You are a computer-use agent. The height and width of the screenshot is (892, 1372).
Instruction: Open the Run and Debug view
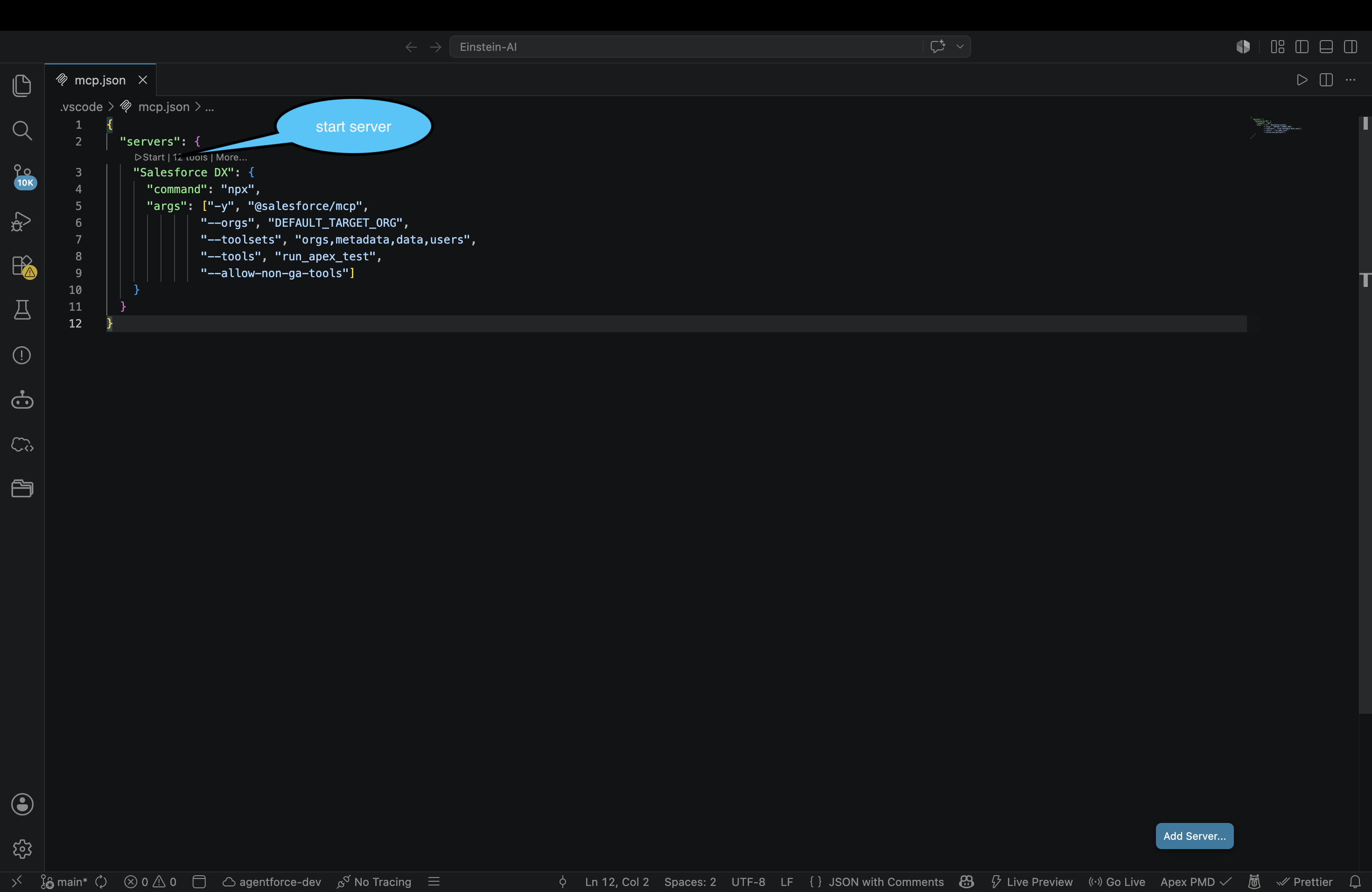pos(22,221)
